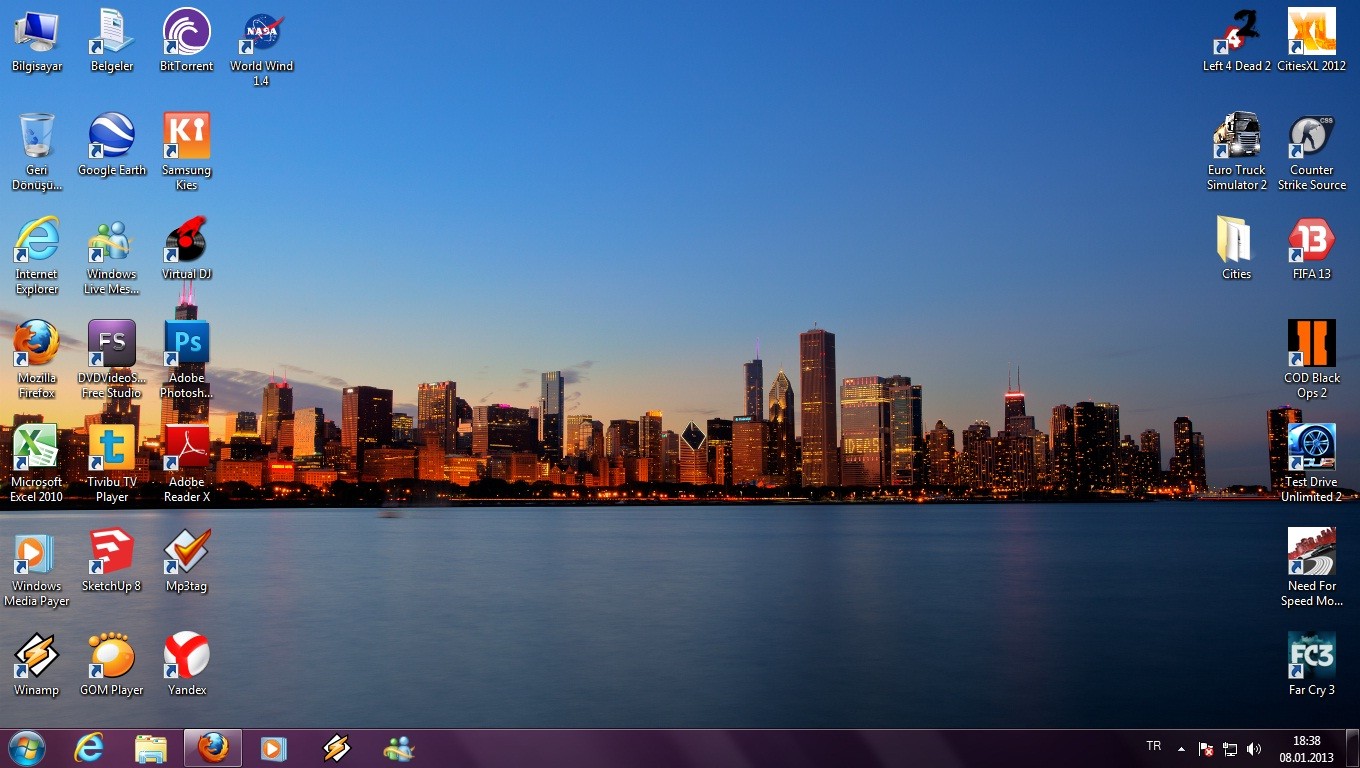Select the Adobe Reader X shortcut

pos(187,464)
